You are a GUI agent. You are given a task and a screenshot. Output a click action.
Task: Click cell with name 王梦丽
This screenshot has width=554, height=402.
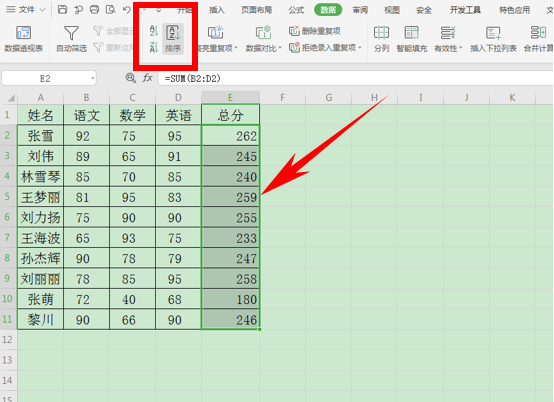[x=41, y=197]
